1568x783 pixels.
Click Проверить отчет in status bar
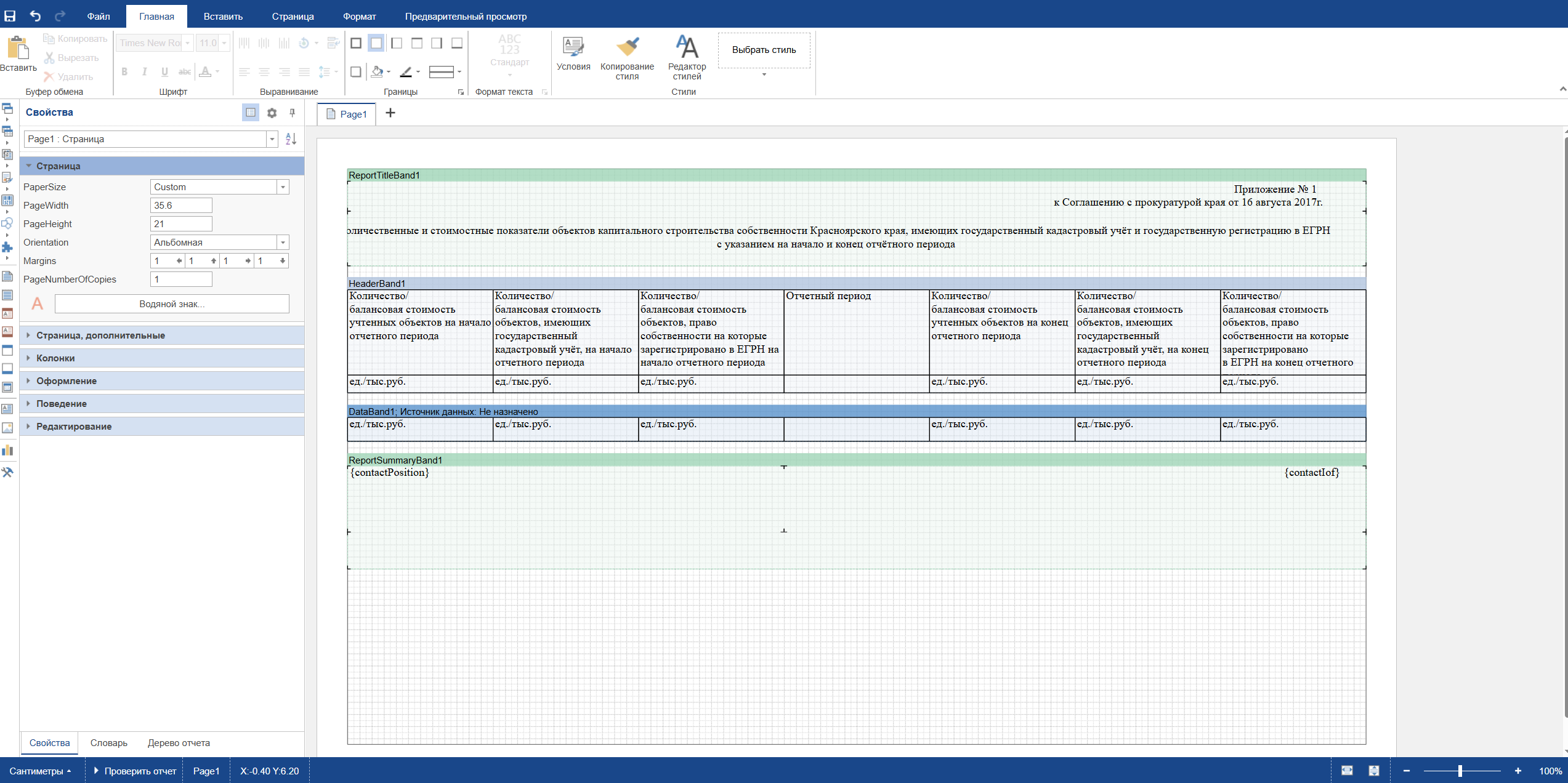coord(135,771)
